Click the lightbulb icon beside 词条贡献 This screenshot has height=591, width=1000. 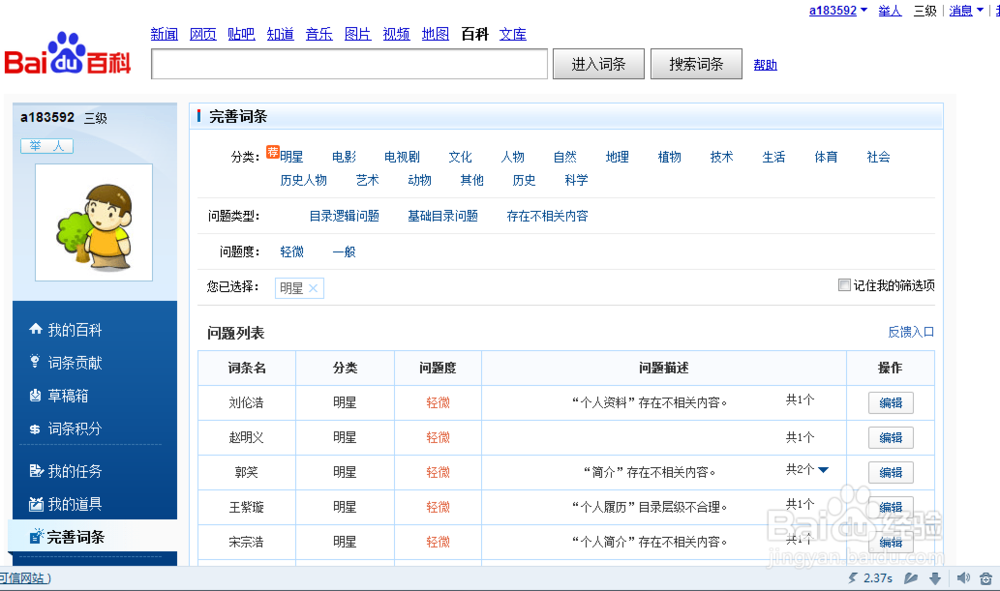pos(35,361)
